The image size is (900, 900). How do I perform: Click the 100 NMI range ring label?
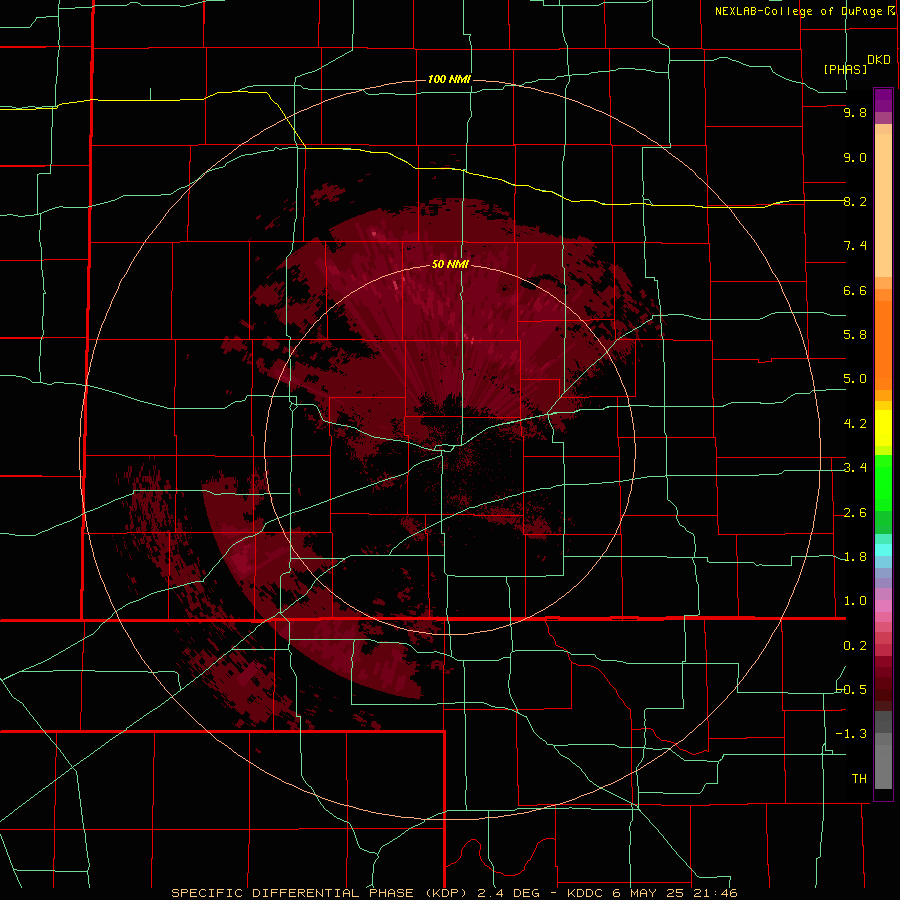click(x=449, y=79)
